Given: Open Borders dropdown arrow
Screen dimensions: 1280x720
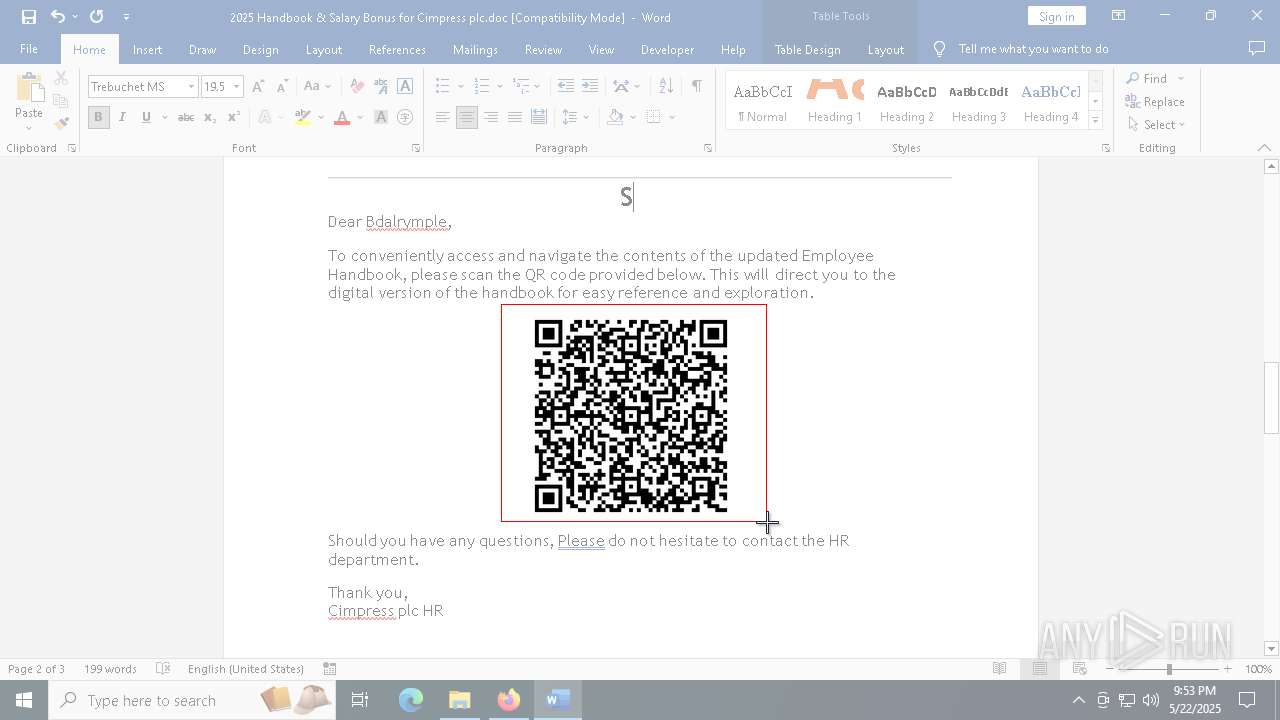Looking at the screenshot, I should (672, 117).
